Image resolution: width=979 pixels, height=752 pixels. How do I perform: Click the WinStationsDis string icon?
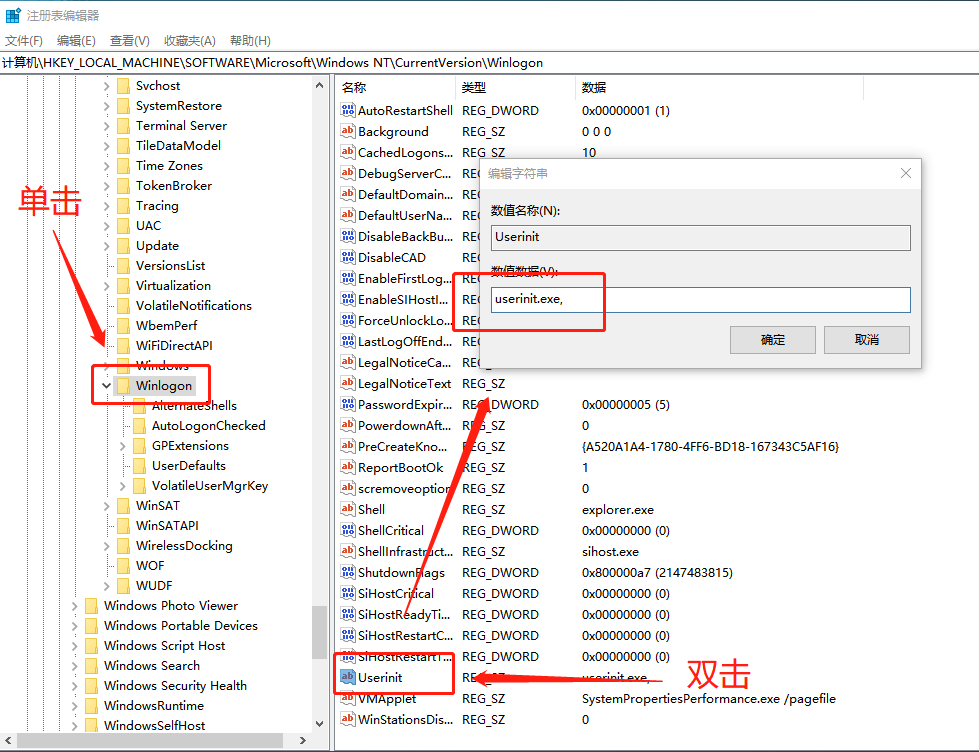[x=348, y=720]
